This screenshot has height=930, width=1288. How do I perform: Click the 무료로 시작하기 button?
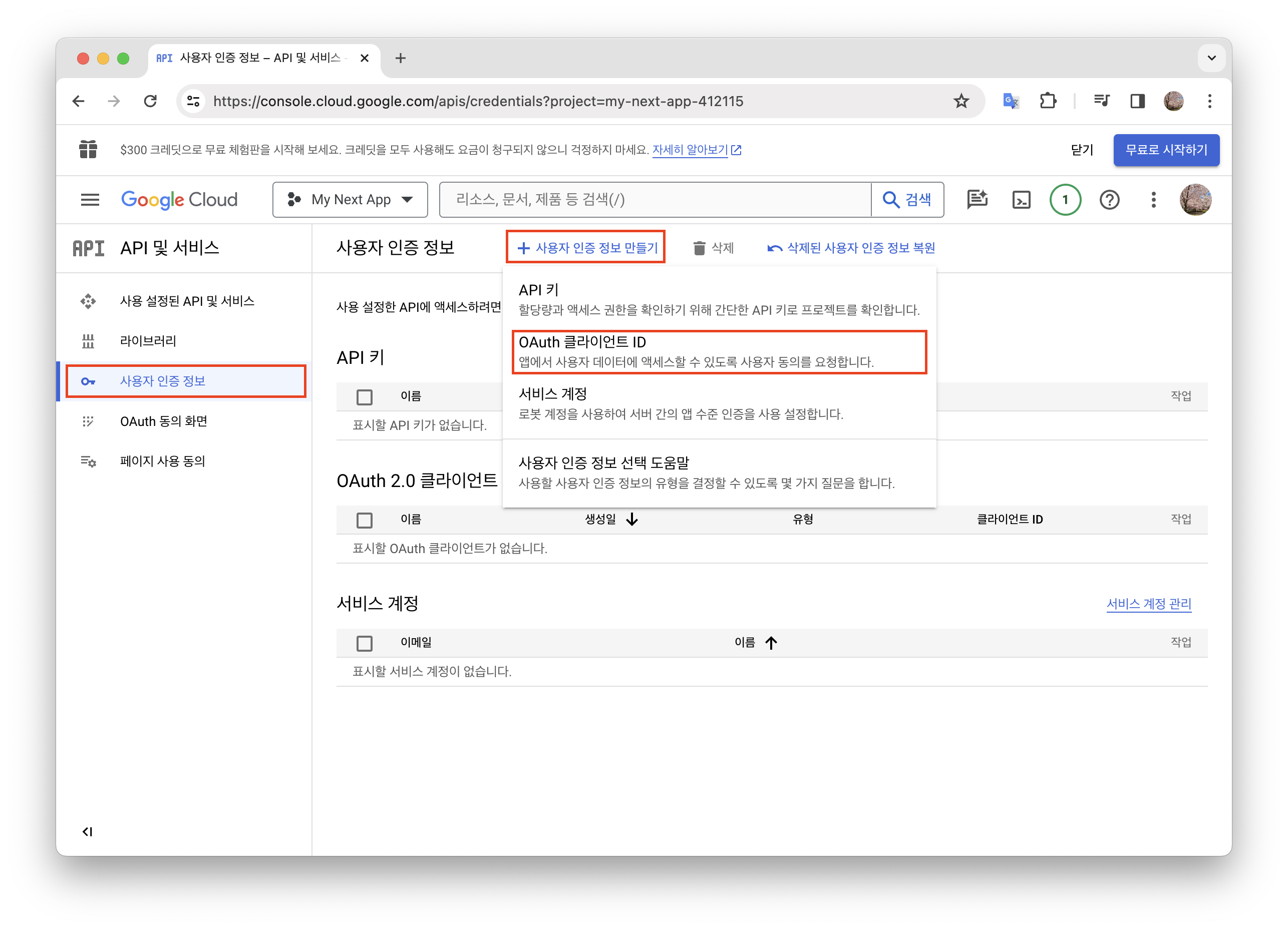pyautogui.click(x=1166, y=150)
